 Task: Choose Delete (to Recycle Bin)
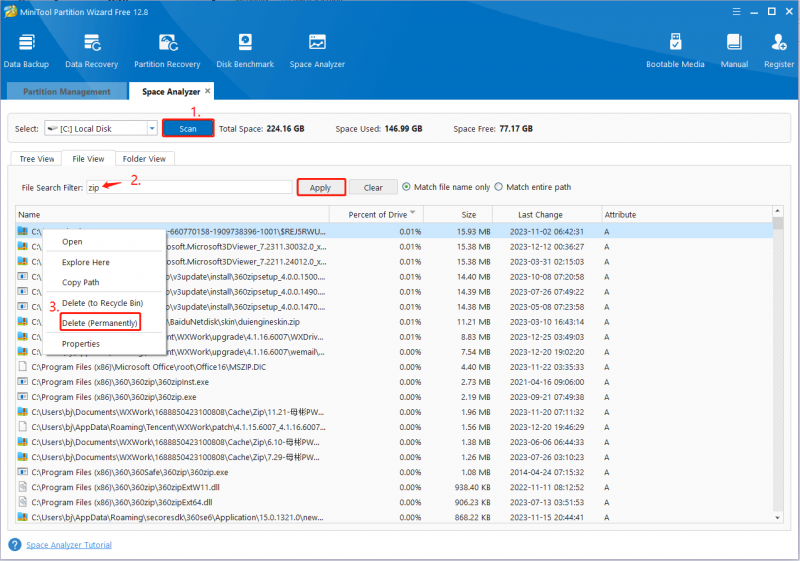pos(103,303)
